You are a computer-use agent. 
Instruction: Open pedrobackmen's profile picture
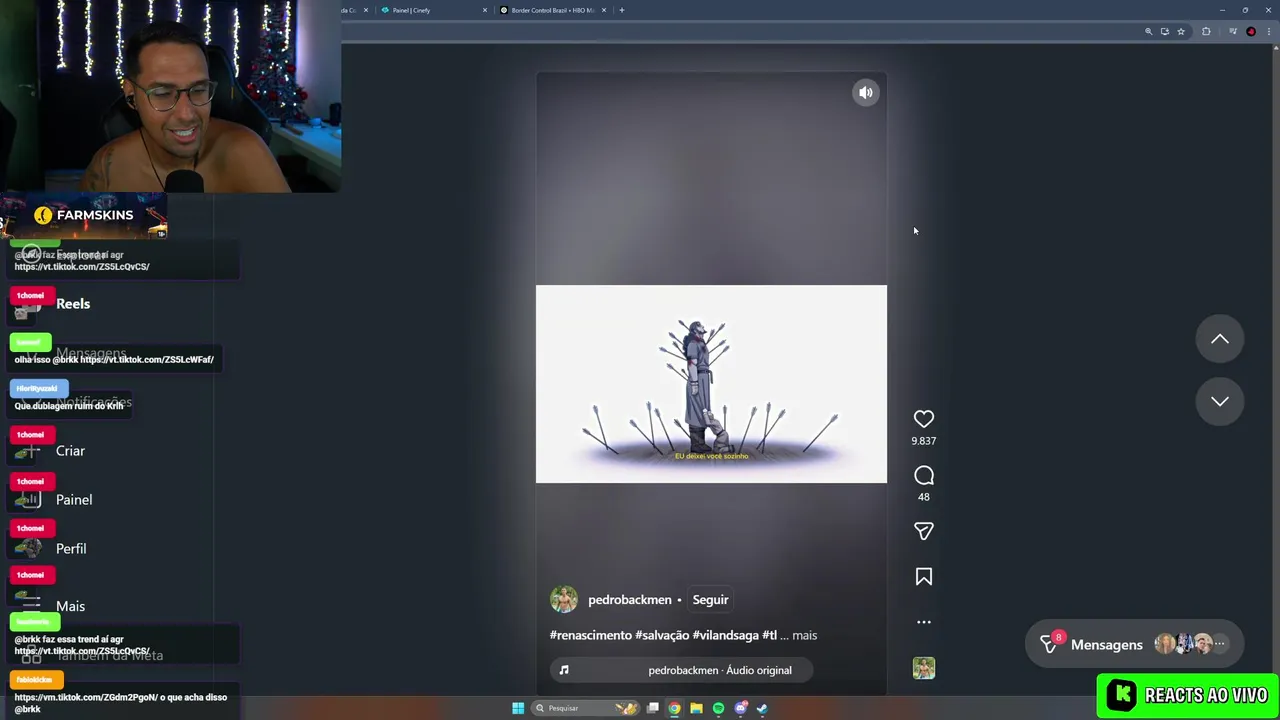[x=564, y=599]
